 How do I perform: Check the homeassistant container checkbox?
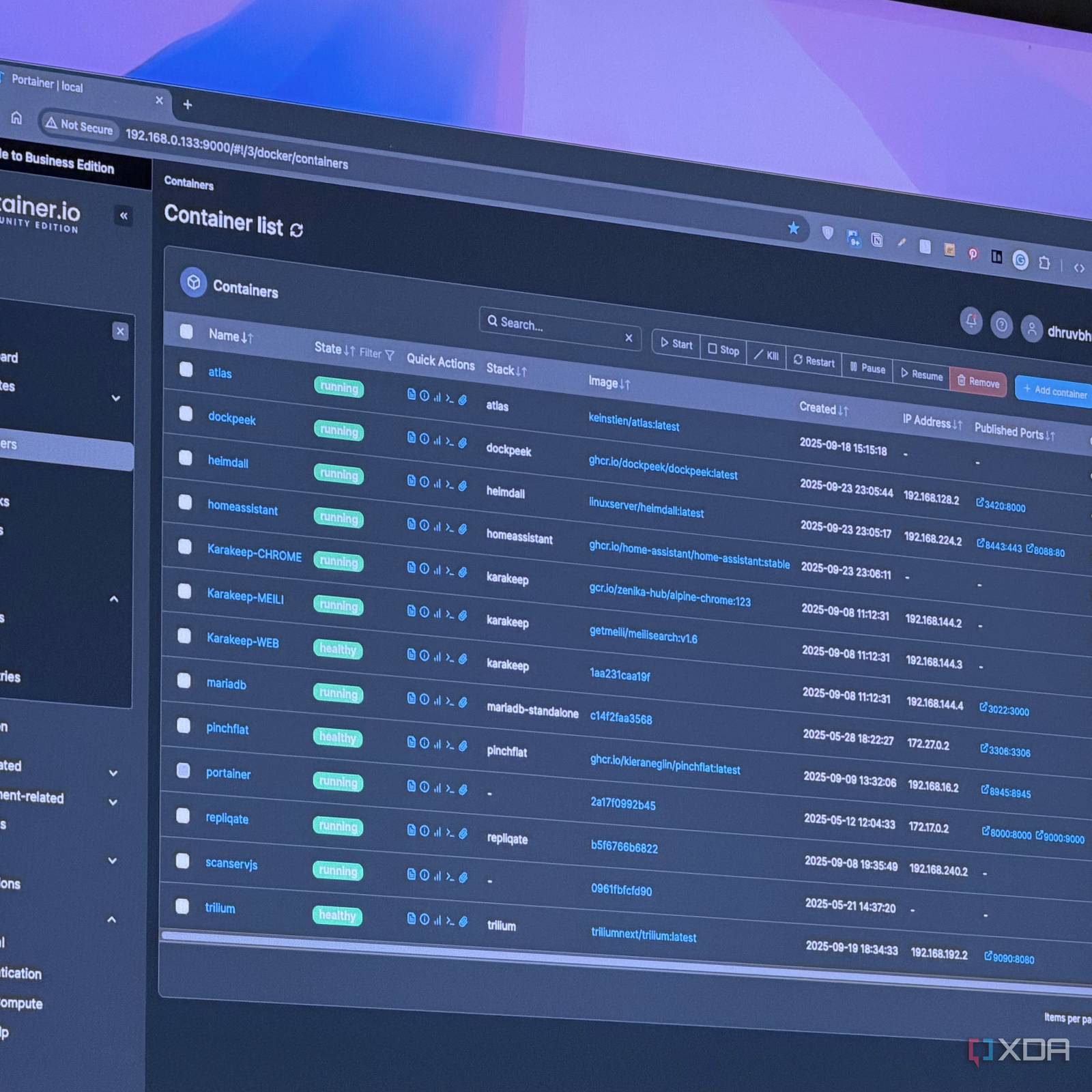coord(185,502)
